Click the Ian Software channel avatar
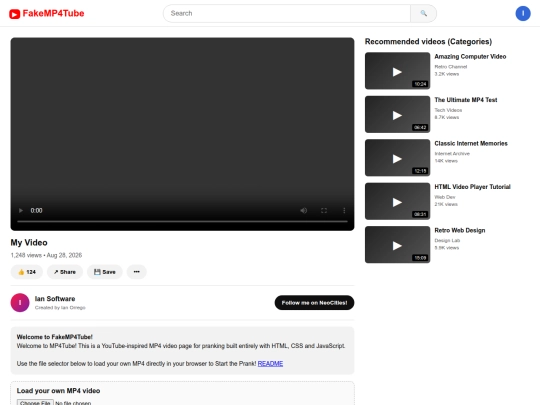 coord(20,302)
